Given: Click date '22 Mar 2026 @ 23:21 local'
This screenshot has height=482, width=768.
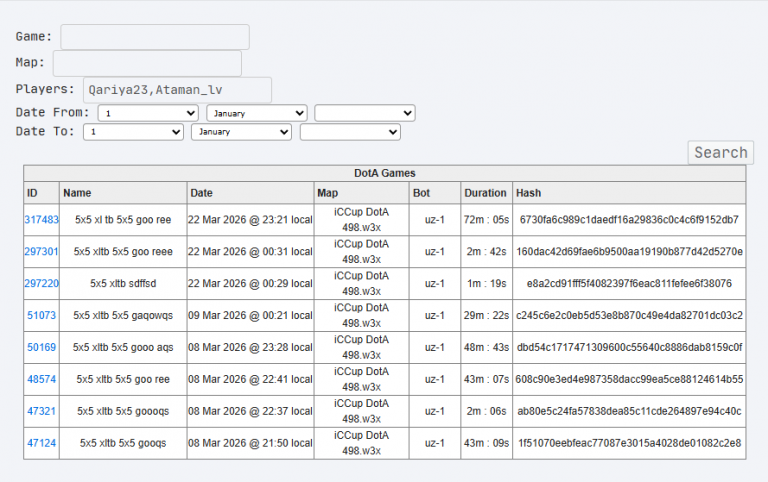Looking at the screenshot, I should (x=250, y=220).
